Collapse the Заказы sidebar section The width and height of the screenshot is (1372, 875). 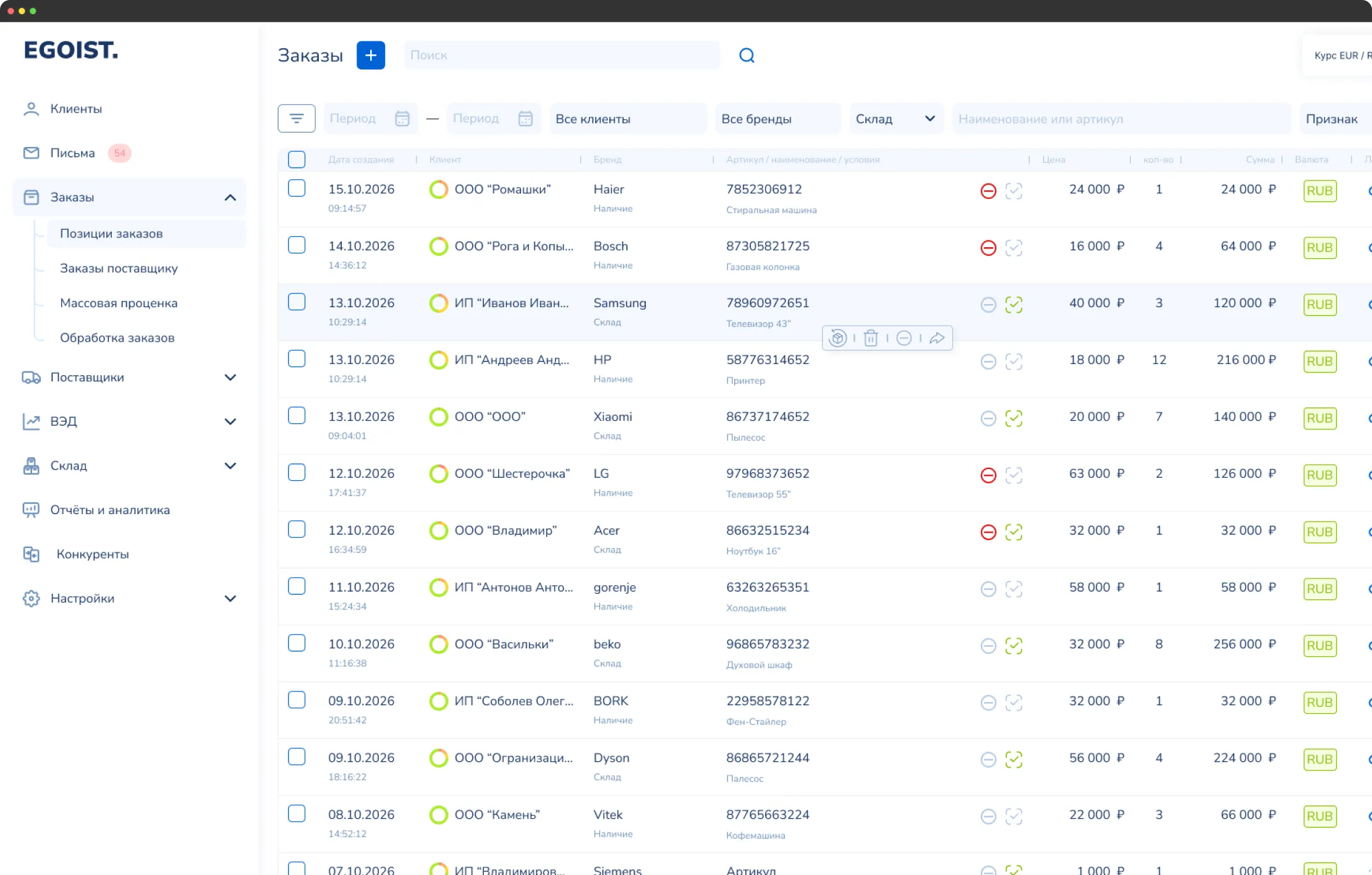tap(230, 198)
